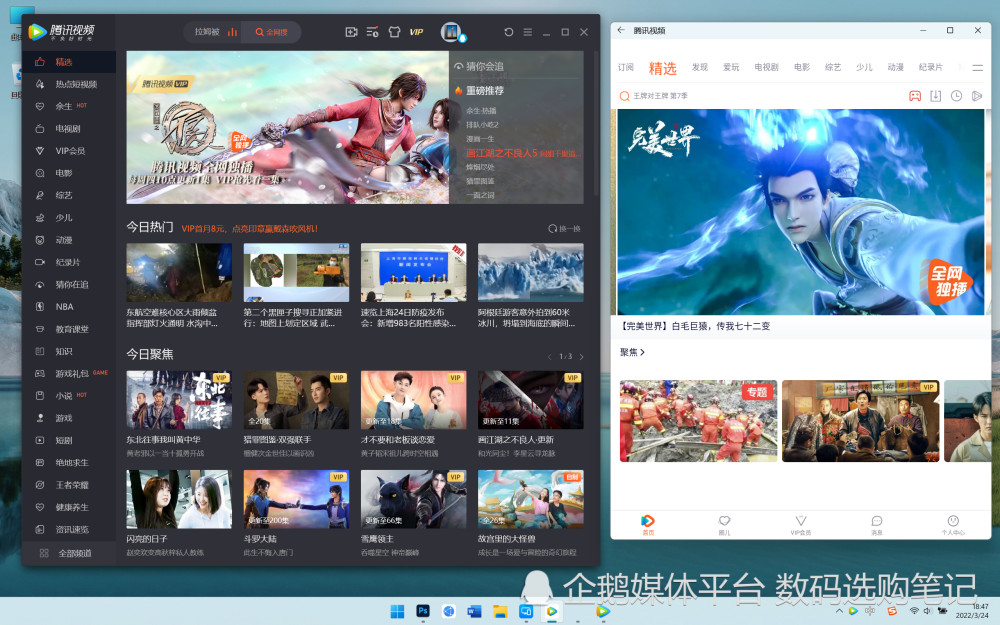Open the watch history list icon
This screenshot has height=625, width=1000.
click(372, 32)
